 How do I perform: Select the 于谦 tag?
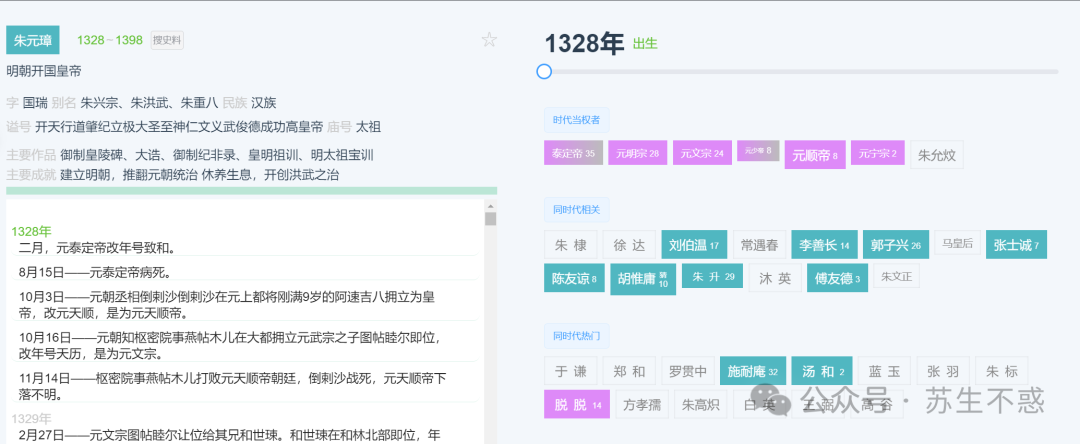570,371
